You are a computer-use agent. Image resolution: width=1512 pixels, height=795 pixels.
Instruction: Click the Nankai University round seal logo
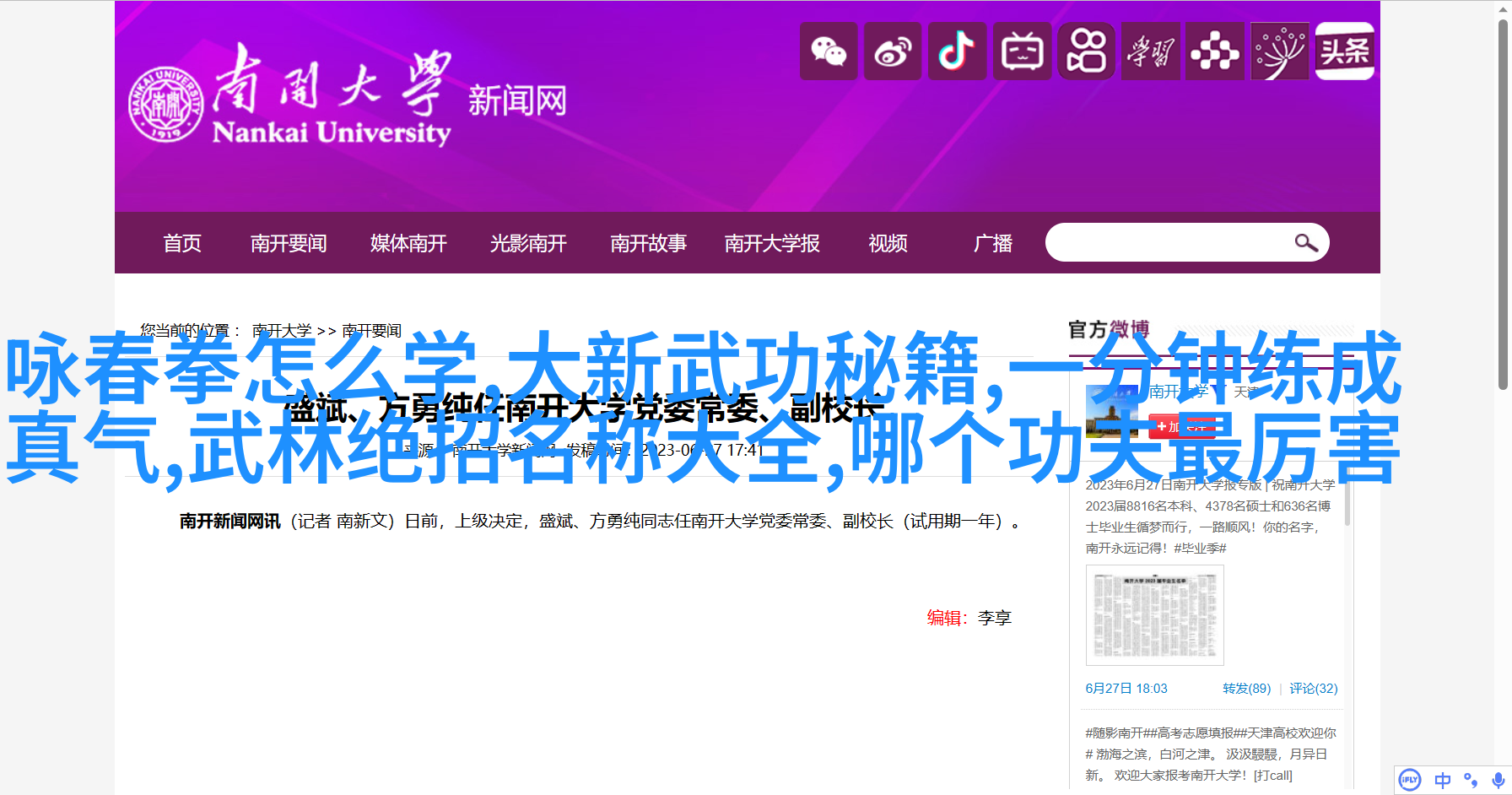point(165,104)
